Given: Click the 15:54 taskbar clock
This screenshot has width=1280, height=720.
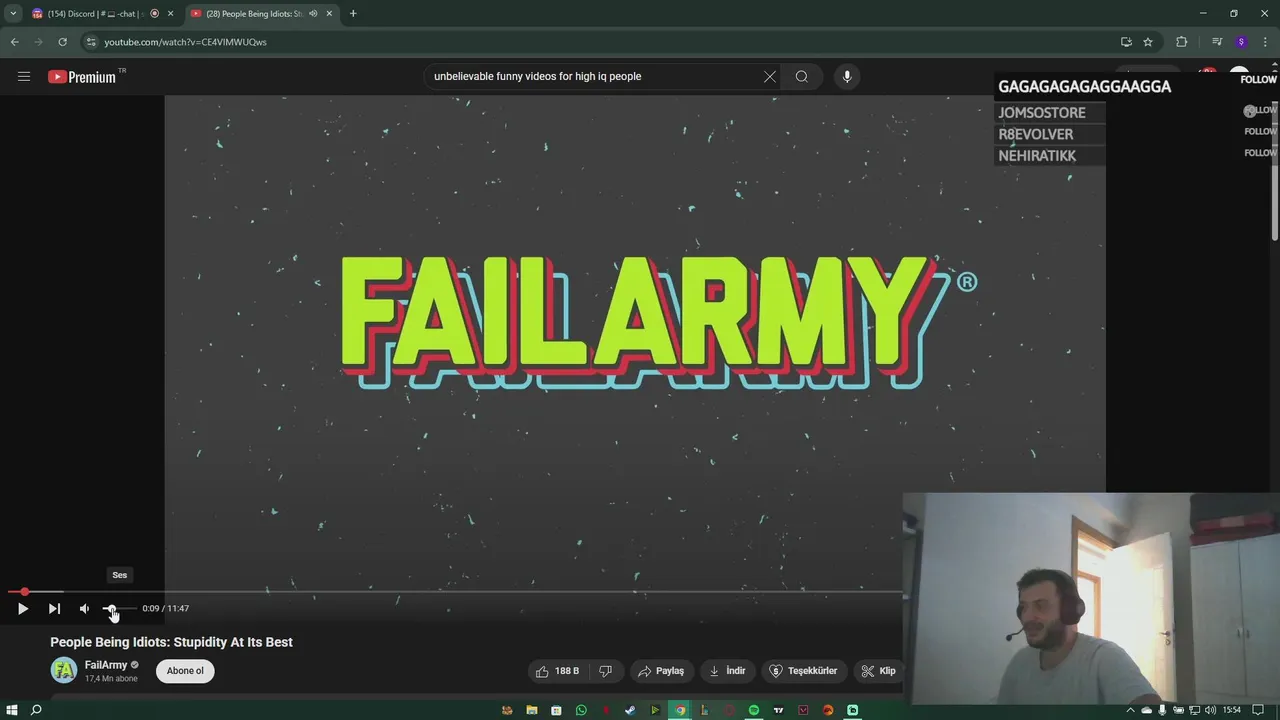Looking at the screenshot, I should click(x=1232, y=710).
